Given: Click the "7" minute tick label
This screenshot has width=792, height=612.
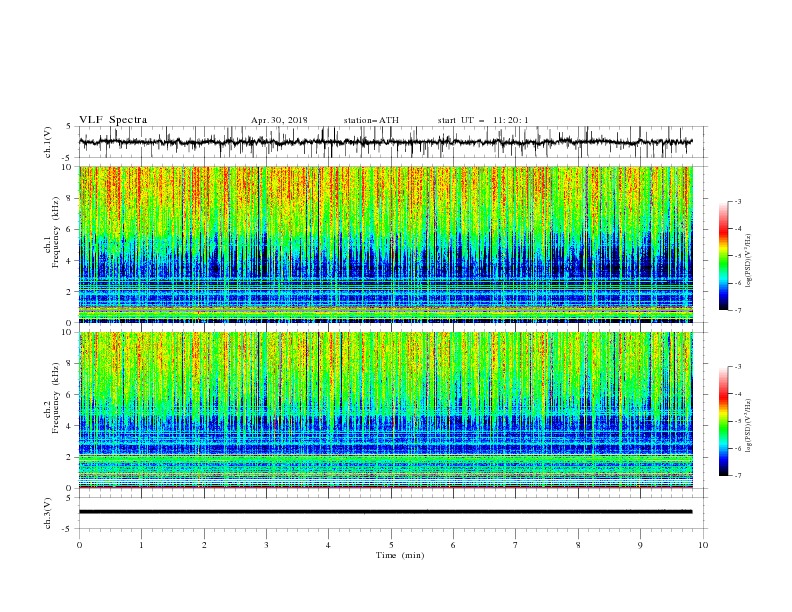Looking at the screenshot, I should click(x=516, y=545).
